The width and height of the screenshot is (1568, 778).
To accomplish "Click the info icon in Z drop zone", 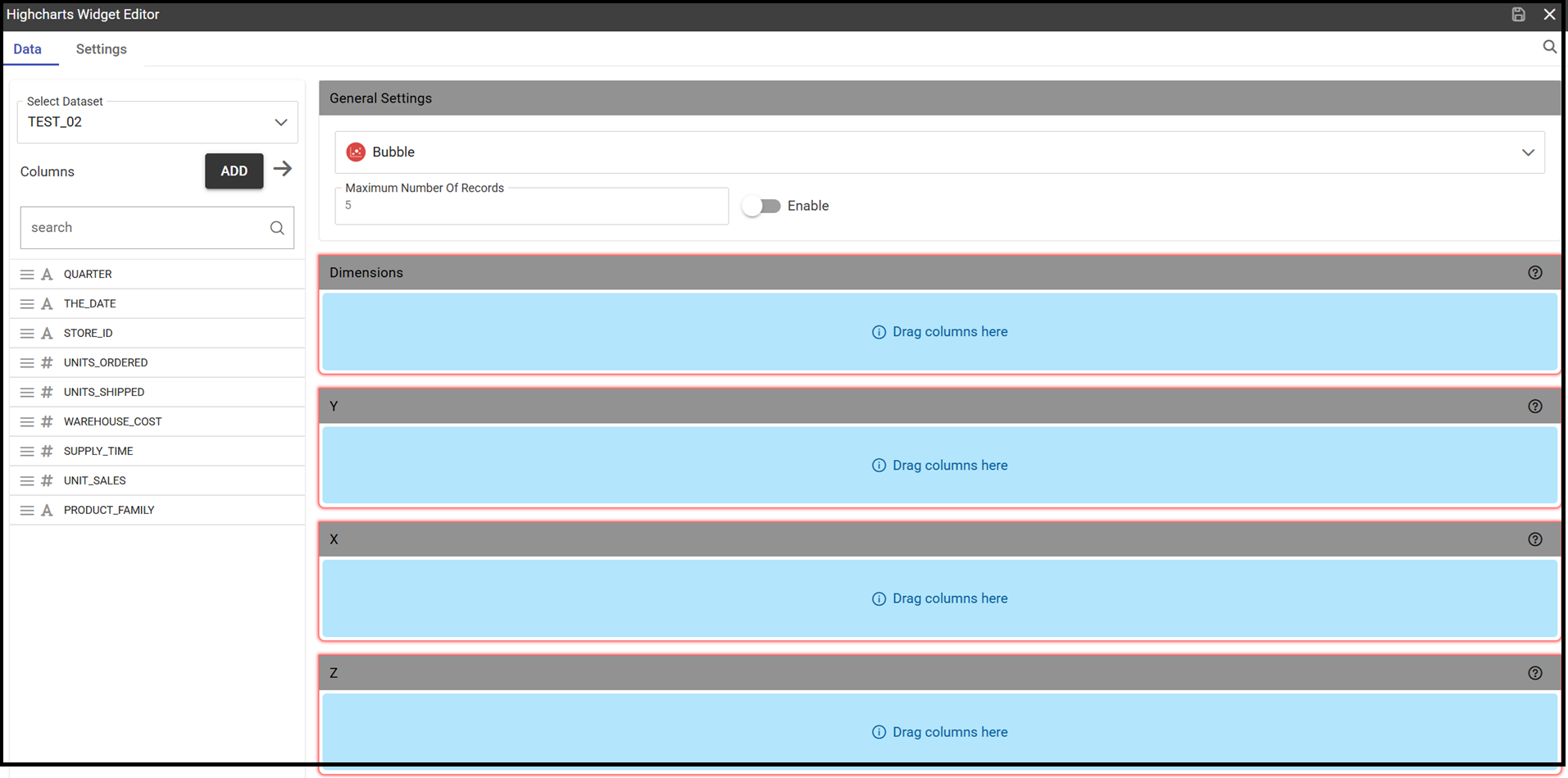I will point(879,732).
